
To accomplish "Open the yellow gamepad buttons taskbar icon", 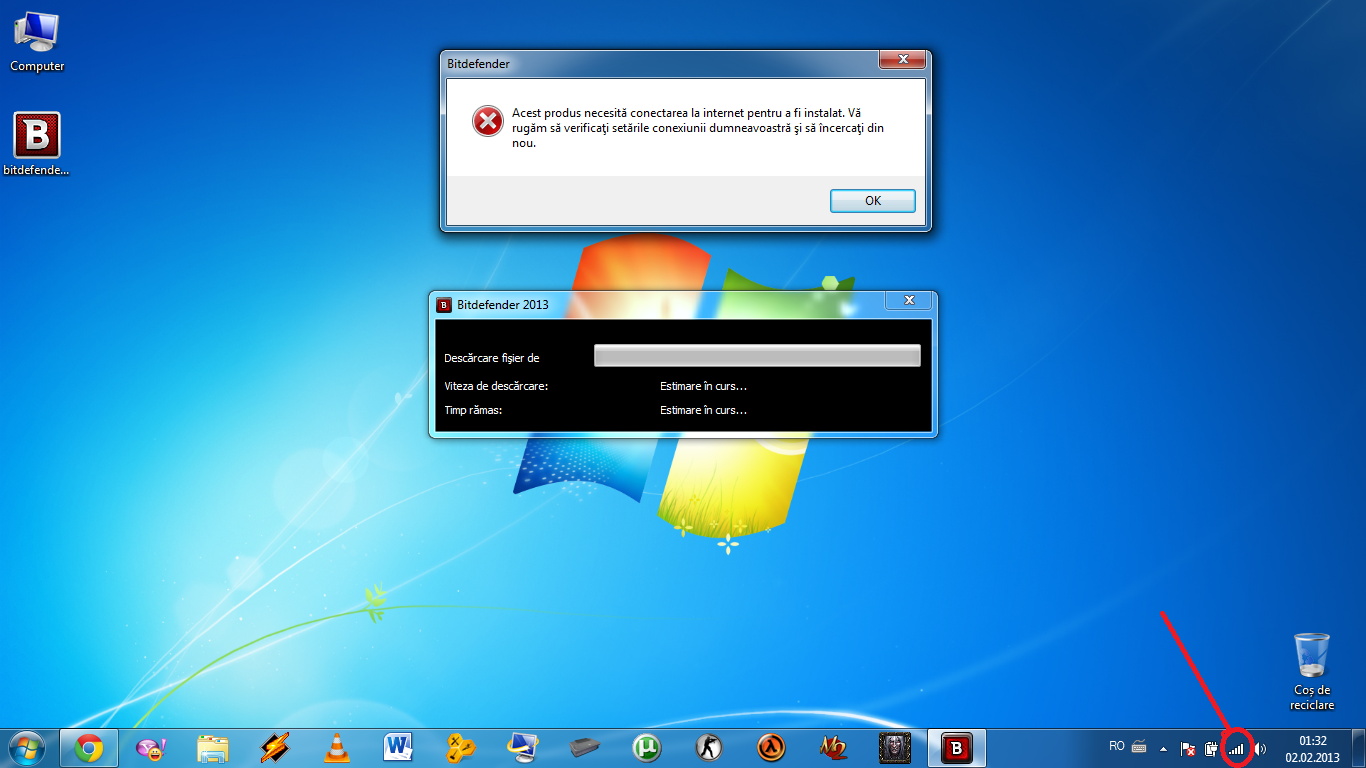I will pos(461,748).
